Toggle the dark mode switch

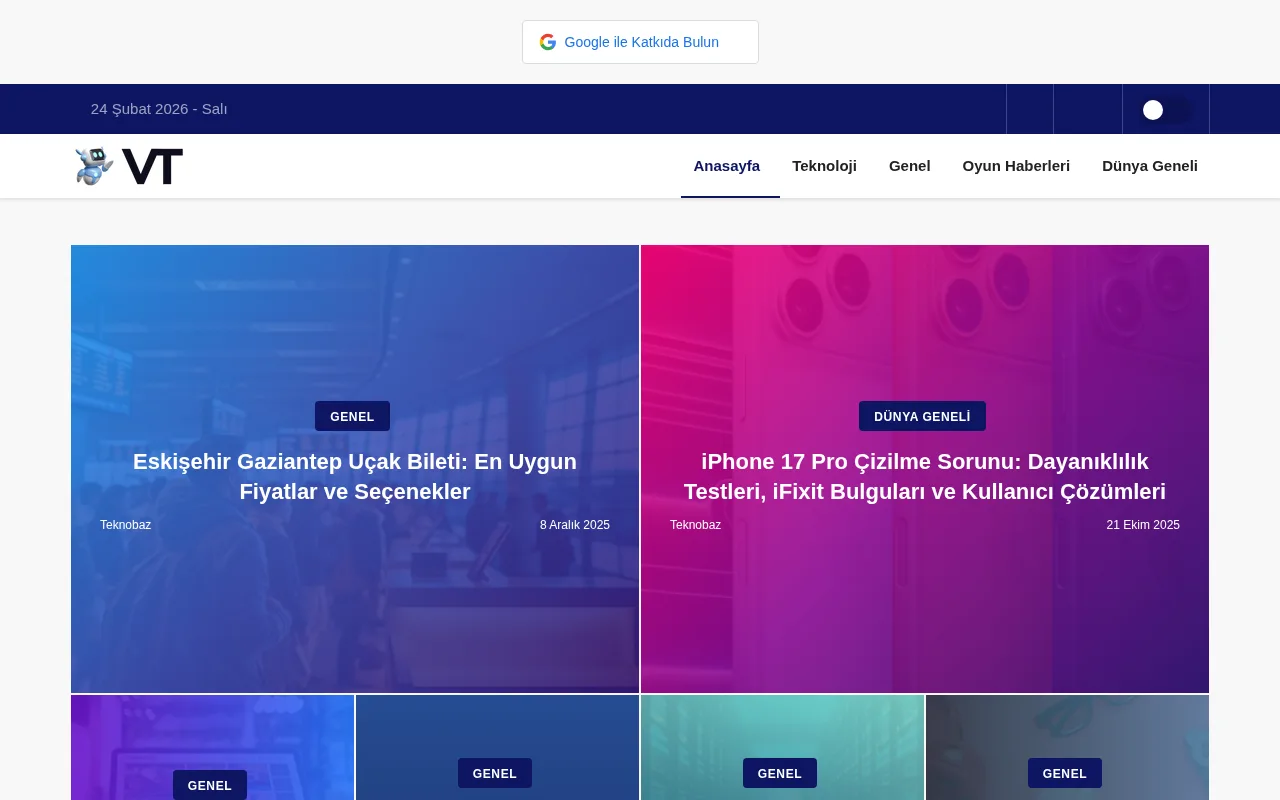1166,110
